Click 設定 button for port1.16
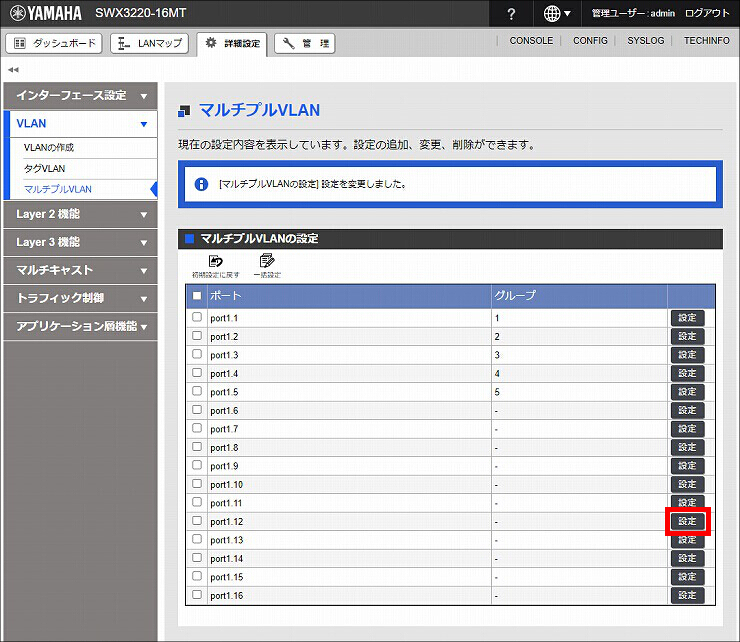Image resolution: width=740 pixels, height=642 pixels. click(687, 595)
